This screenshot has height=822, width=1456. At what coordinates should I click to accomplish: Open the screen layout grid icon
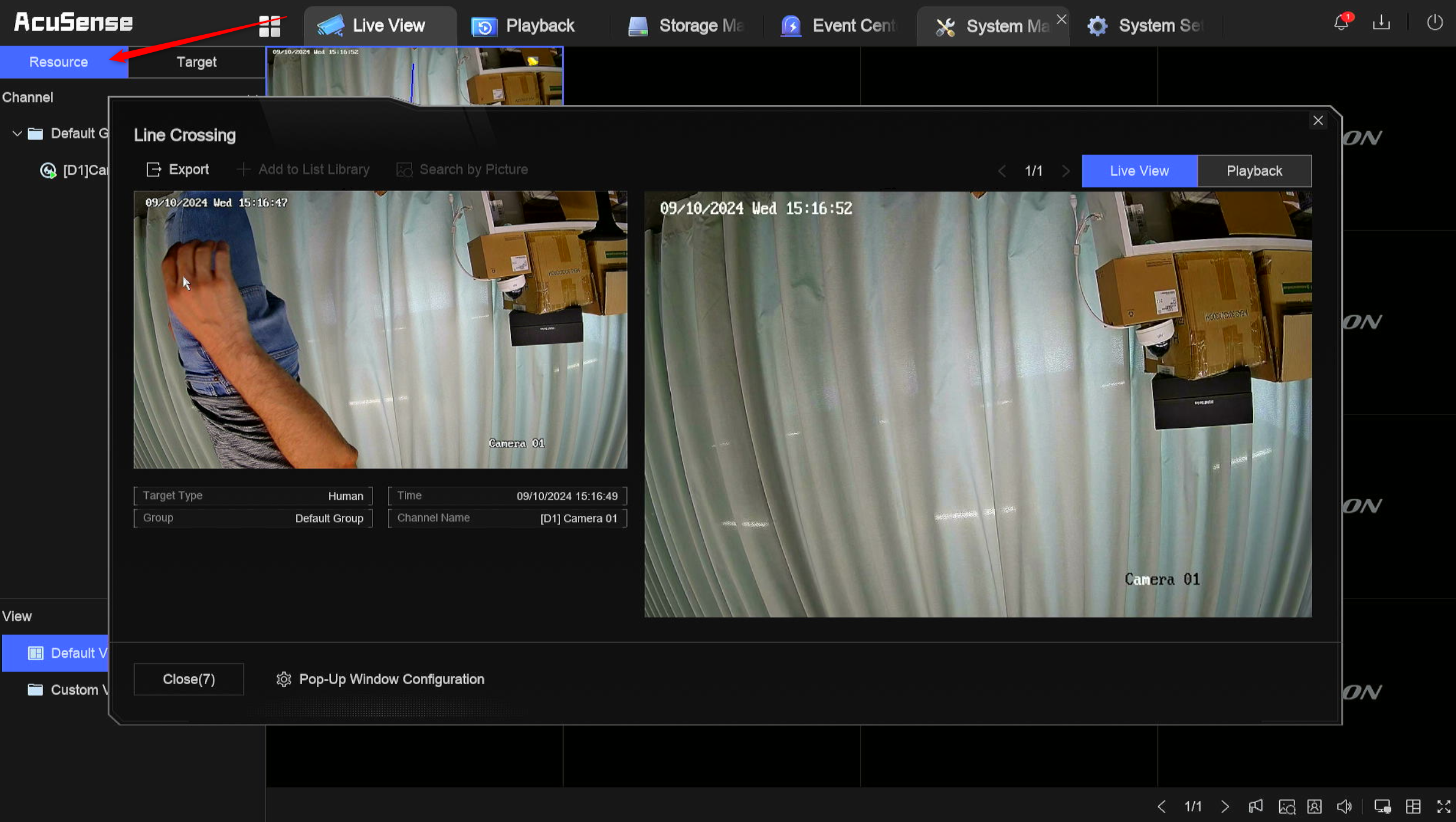[x=1412, y=806]
